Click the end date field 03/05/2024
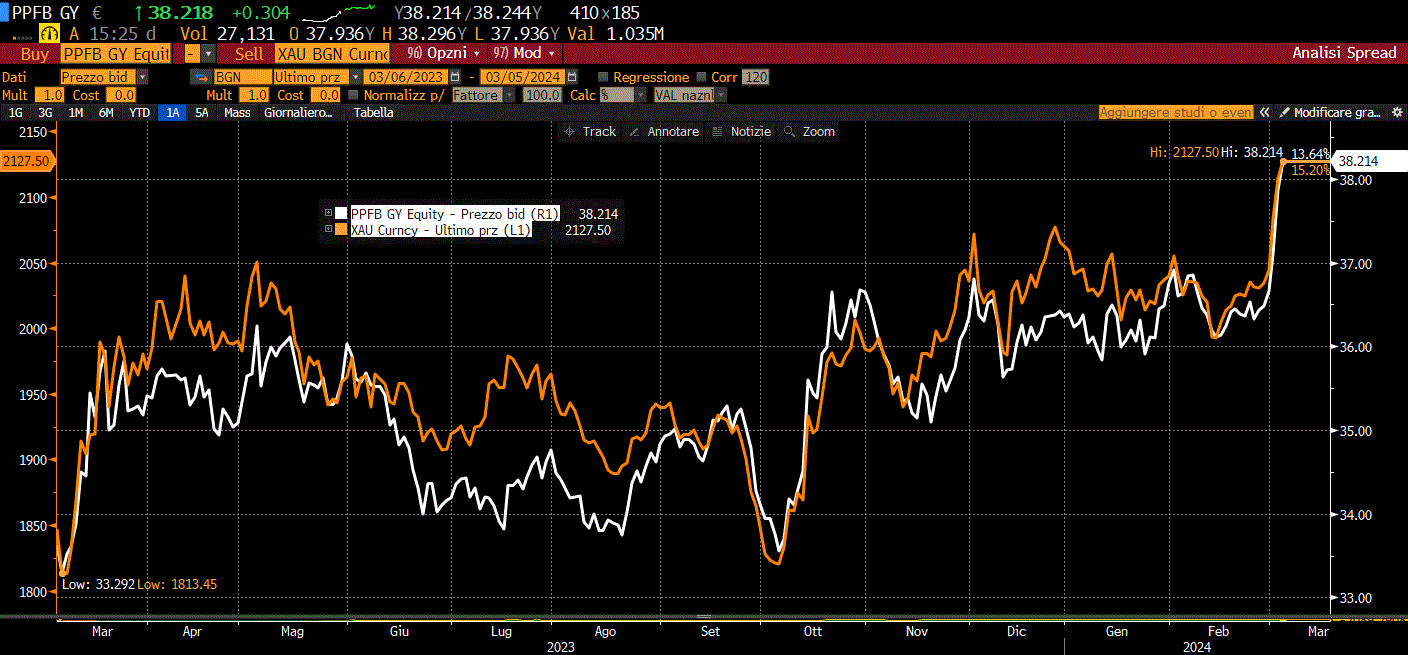This screenshot has width=1408, height=655. [521, 77]
